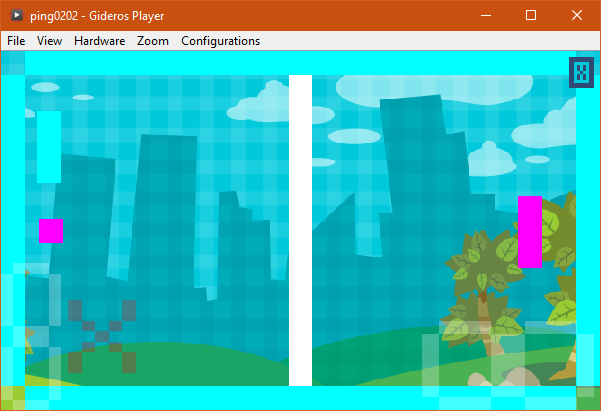Click the magenta right paddle

pos(530,232)
